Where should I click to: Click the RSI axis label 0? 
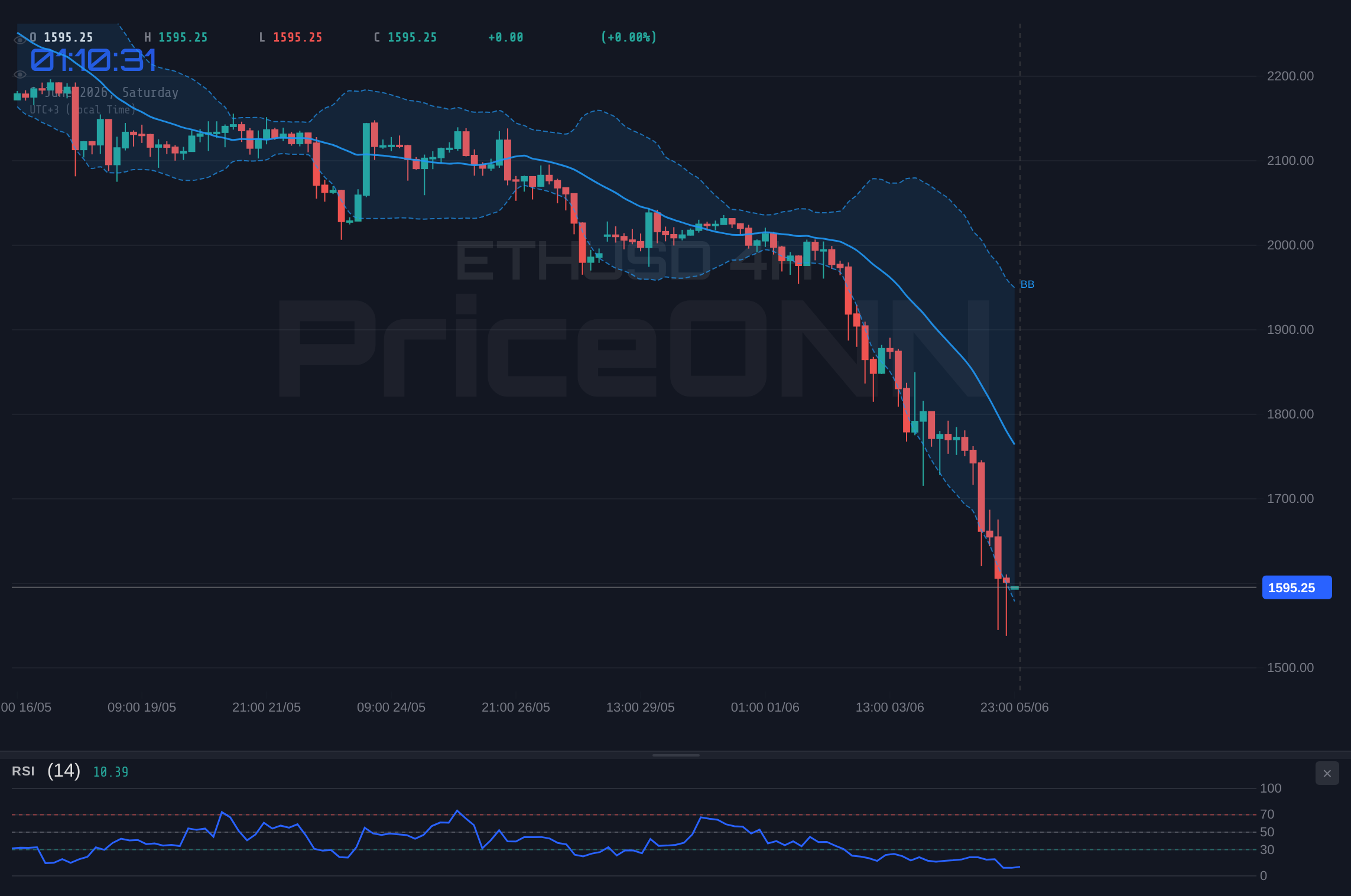(x=1264, y=876)
